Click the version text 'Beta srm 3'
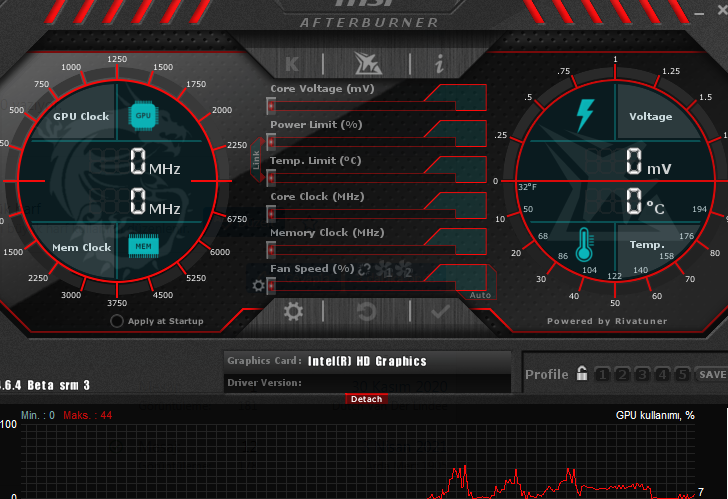This screenshot has width=728, height=499. tap(58, 385)
